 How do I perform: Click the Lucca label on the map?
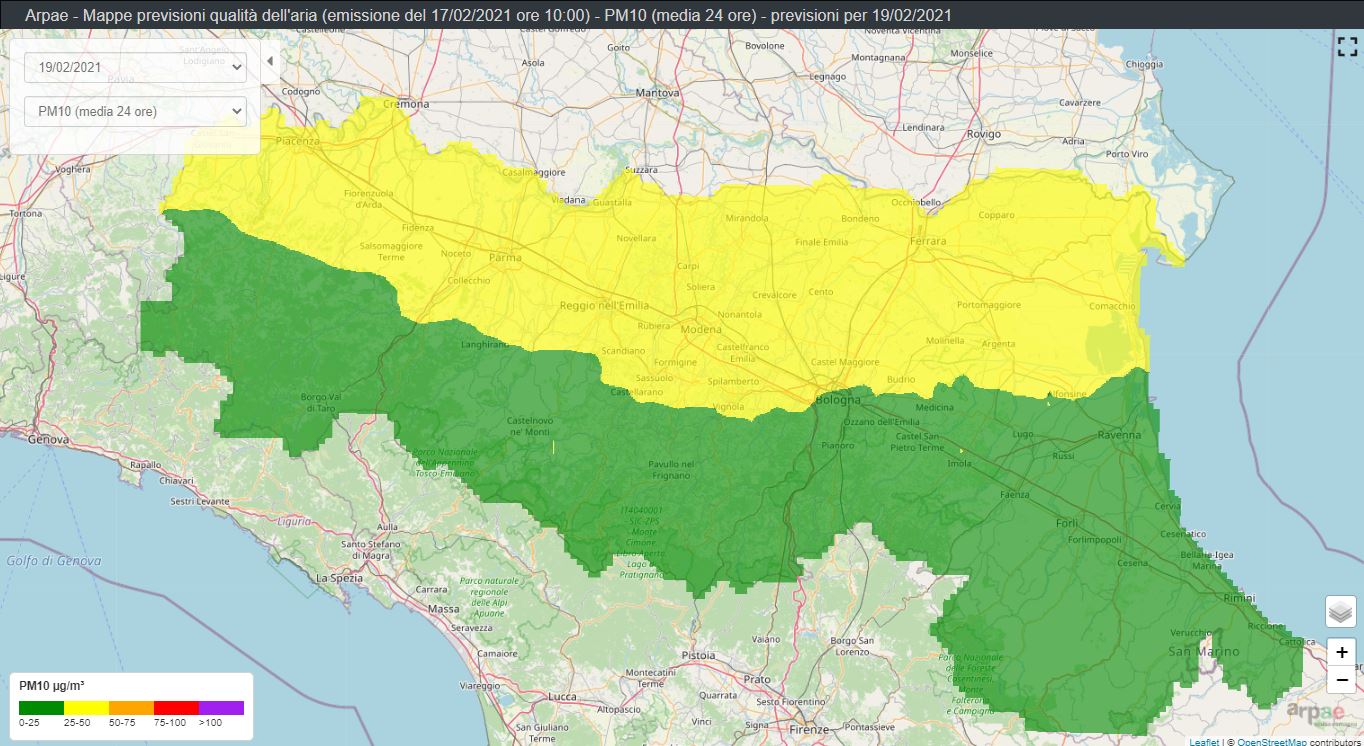click(563, 696)
